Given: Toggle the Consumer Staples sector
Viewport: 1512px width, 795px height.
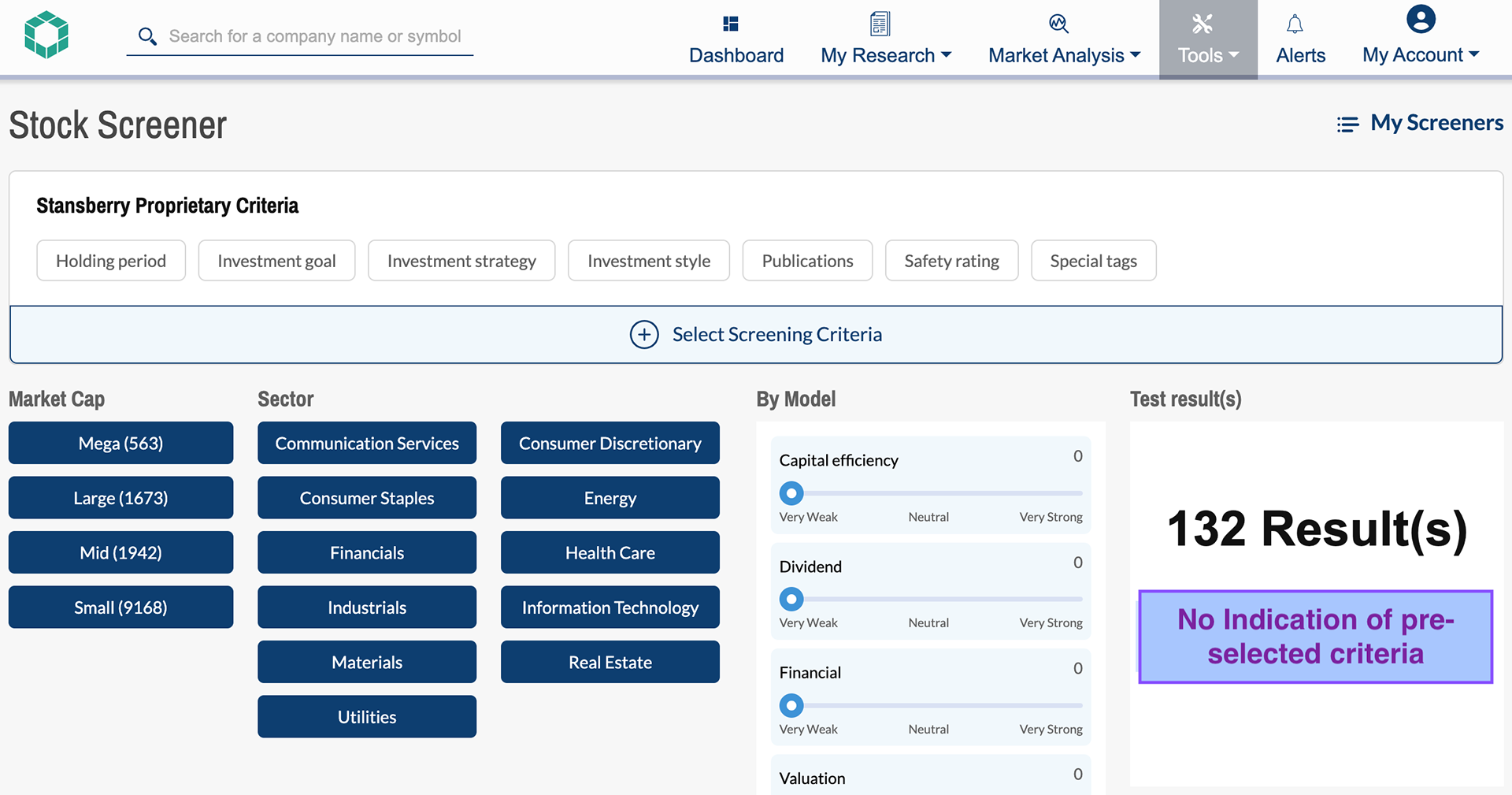Looking at the screenshot, I should tap(367, 498).
